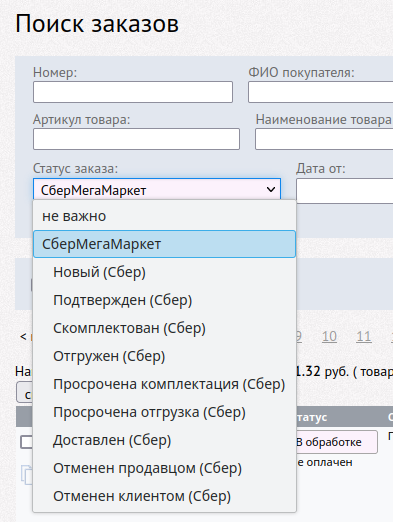Choose Просрочена отгрузка (Сбер)

[164, 412]
